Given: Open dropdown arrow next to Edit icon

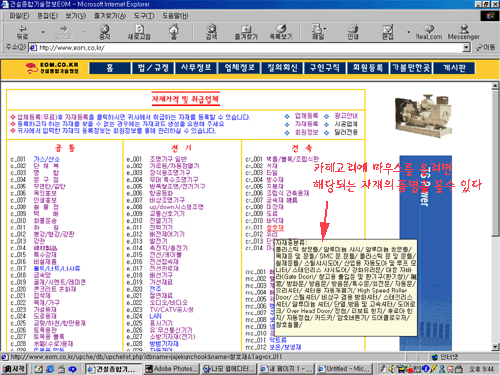Looking at the screenshot, I should [x=409, y=32].
